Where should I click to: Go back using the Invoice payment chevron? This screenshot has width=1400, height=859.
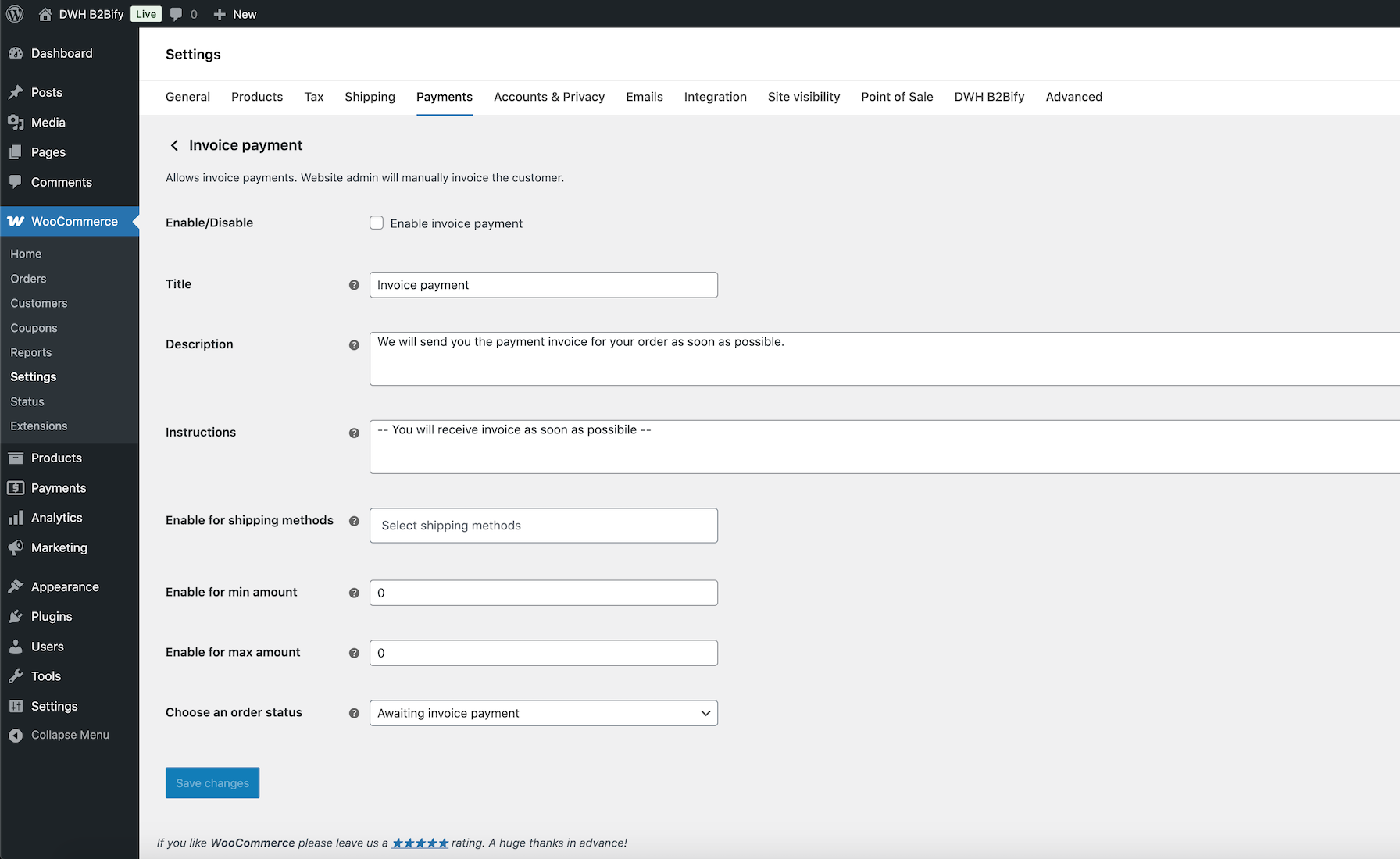[174, 145]
